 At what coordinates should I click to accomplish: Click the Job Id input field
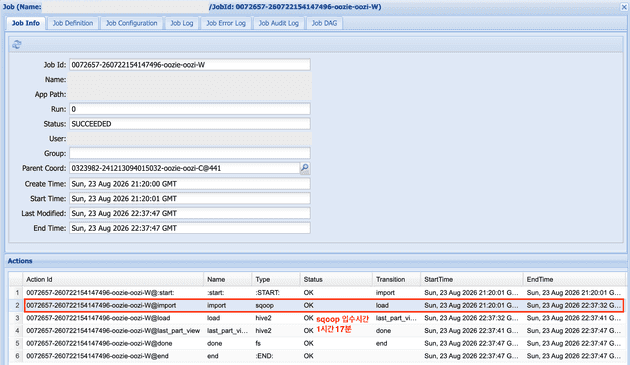(x=190, y=65)
